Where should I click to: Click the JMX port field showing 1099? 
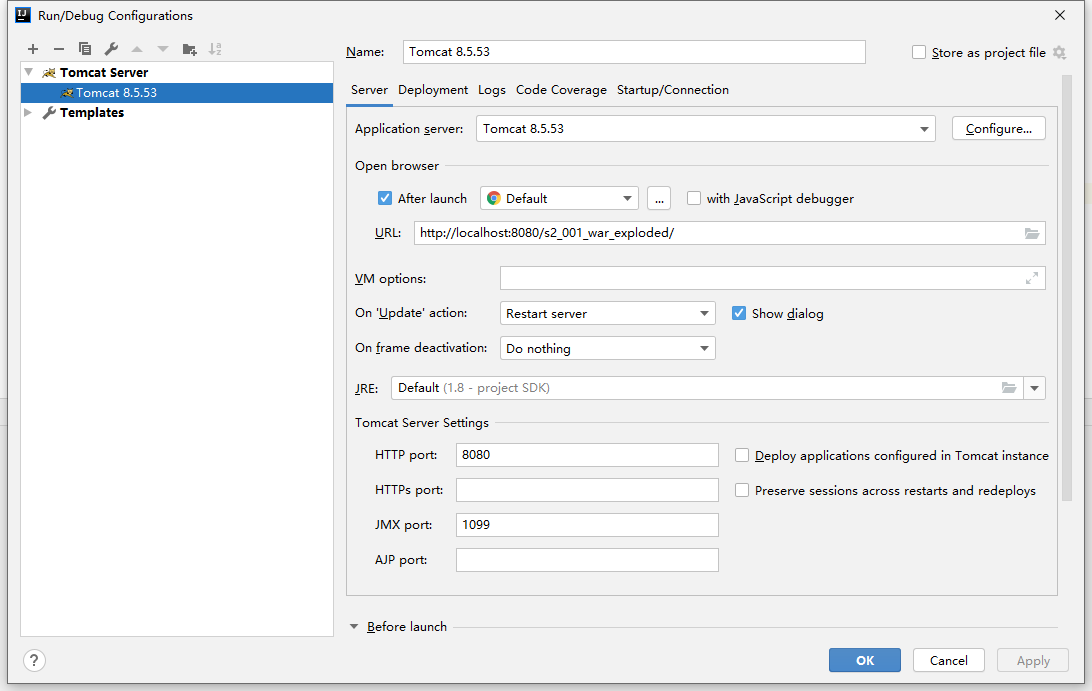click(x=587, y=525)
